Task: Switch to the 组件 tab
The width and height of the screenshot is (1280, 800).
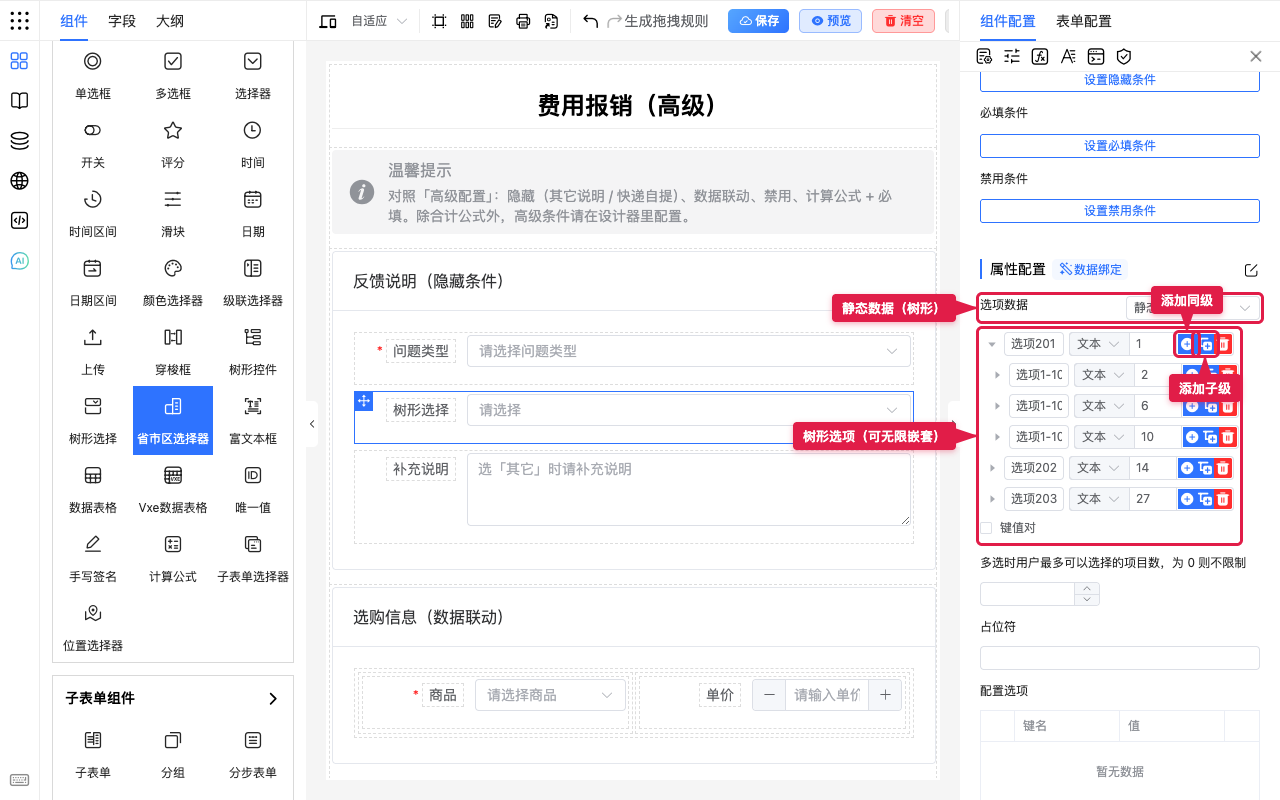Action: (x=74, y=21)
